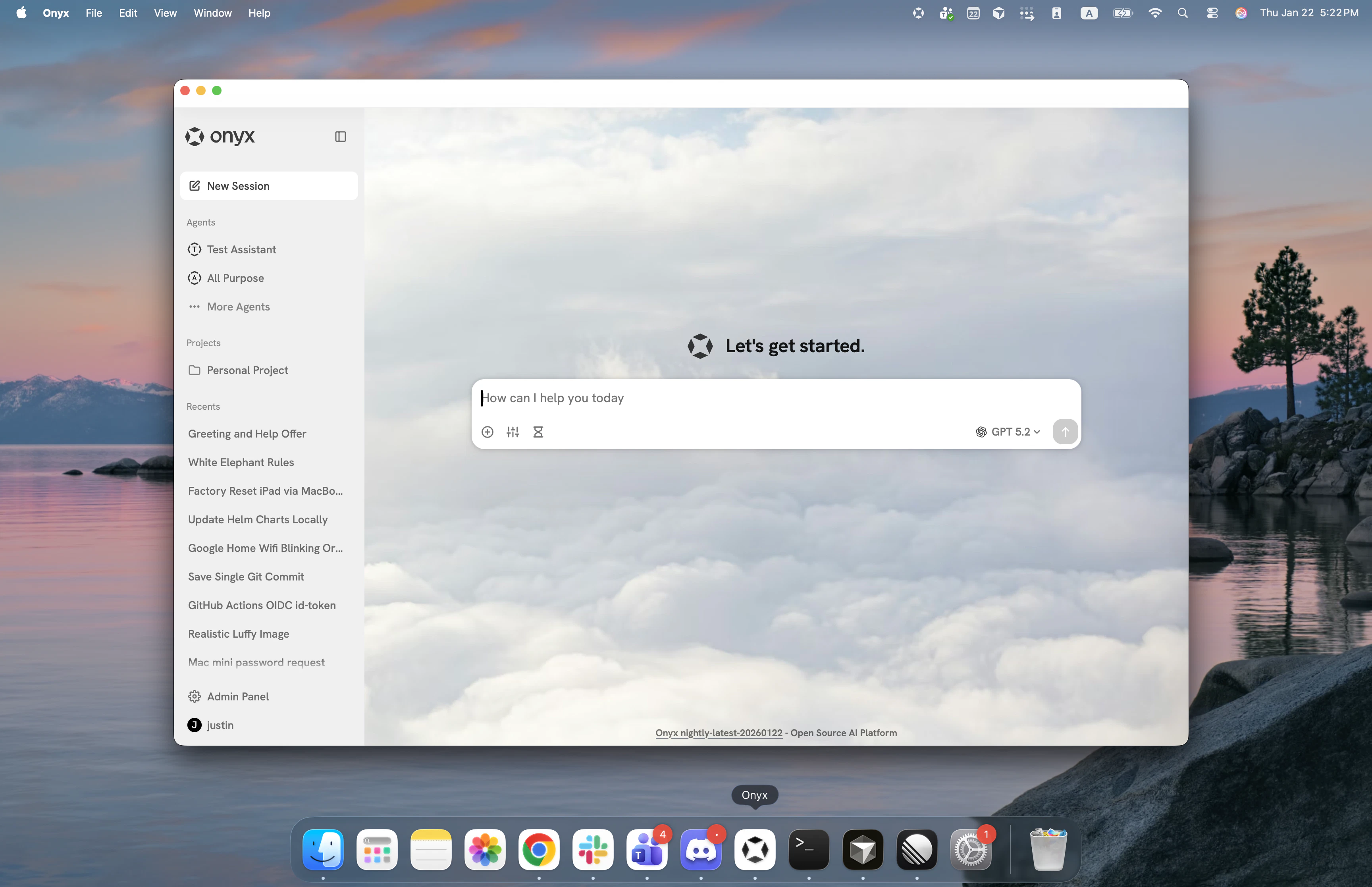The height and width of the screenshot is (887, 1372).
Task: Open the Admin Panel
Action: point(237,696)
